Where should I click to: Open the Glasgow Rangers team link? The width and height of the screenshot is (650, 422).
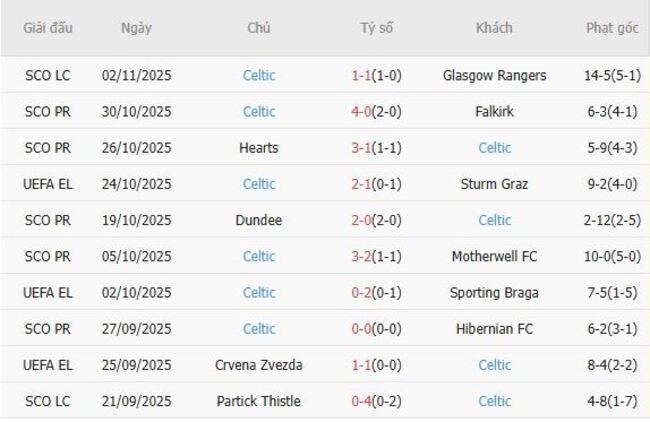point(494,75)
